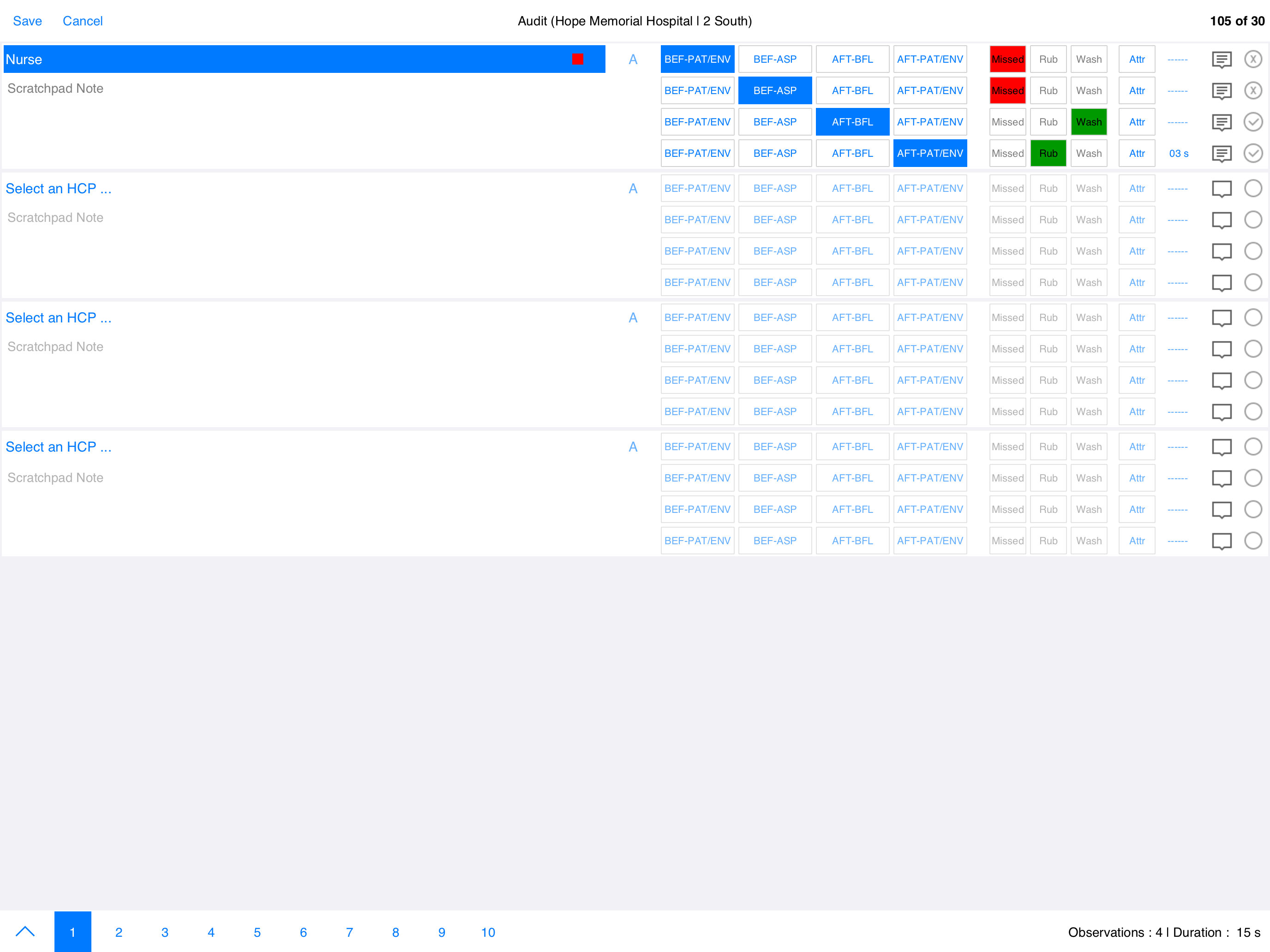
Task: Click green Wash on Nurse third row
Action: pyautogui.click(x=1089, y=122)
